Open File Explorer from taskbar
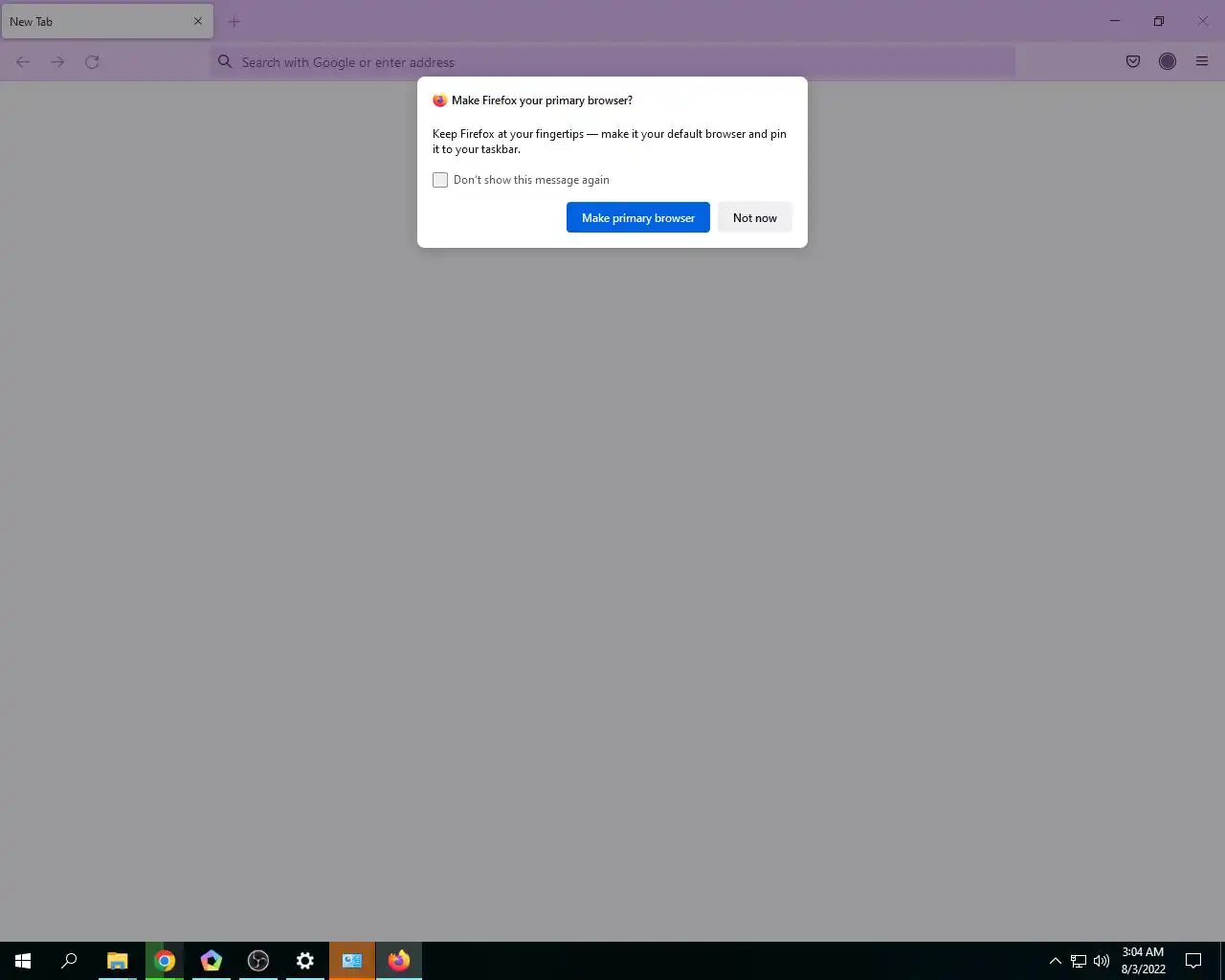 (118, 961)
